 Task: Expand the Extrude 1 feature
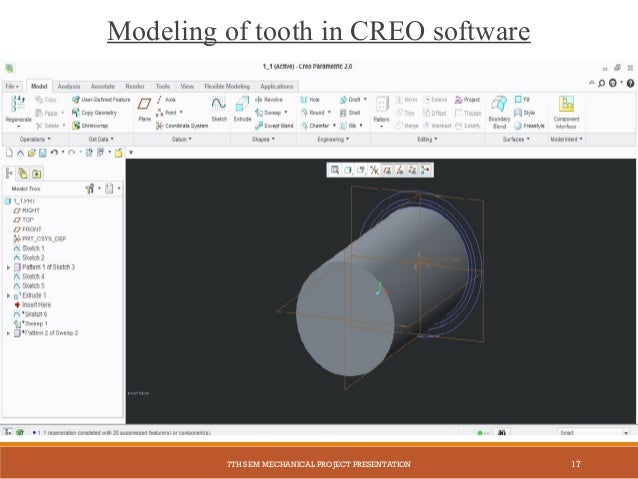tap(8, 295)
